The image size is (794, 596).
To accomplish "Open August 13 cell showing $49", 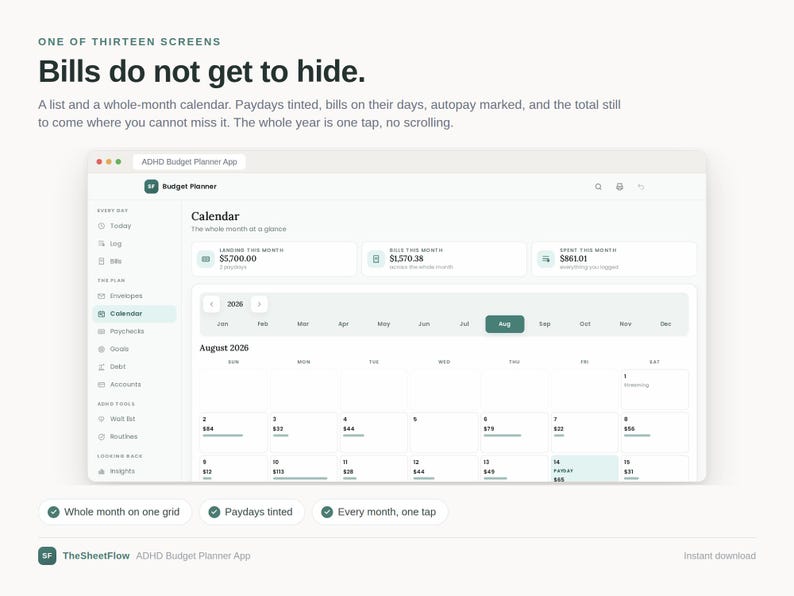I will [x=514, y=468].
